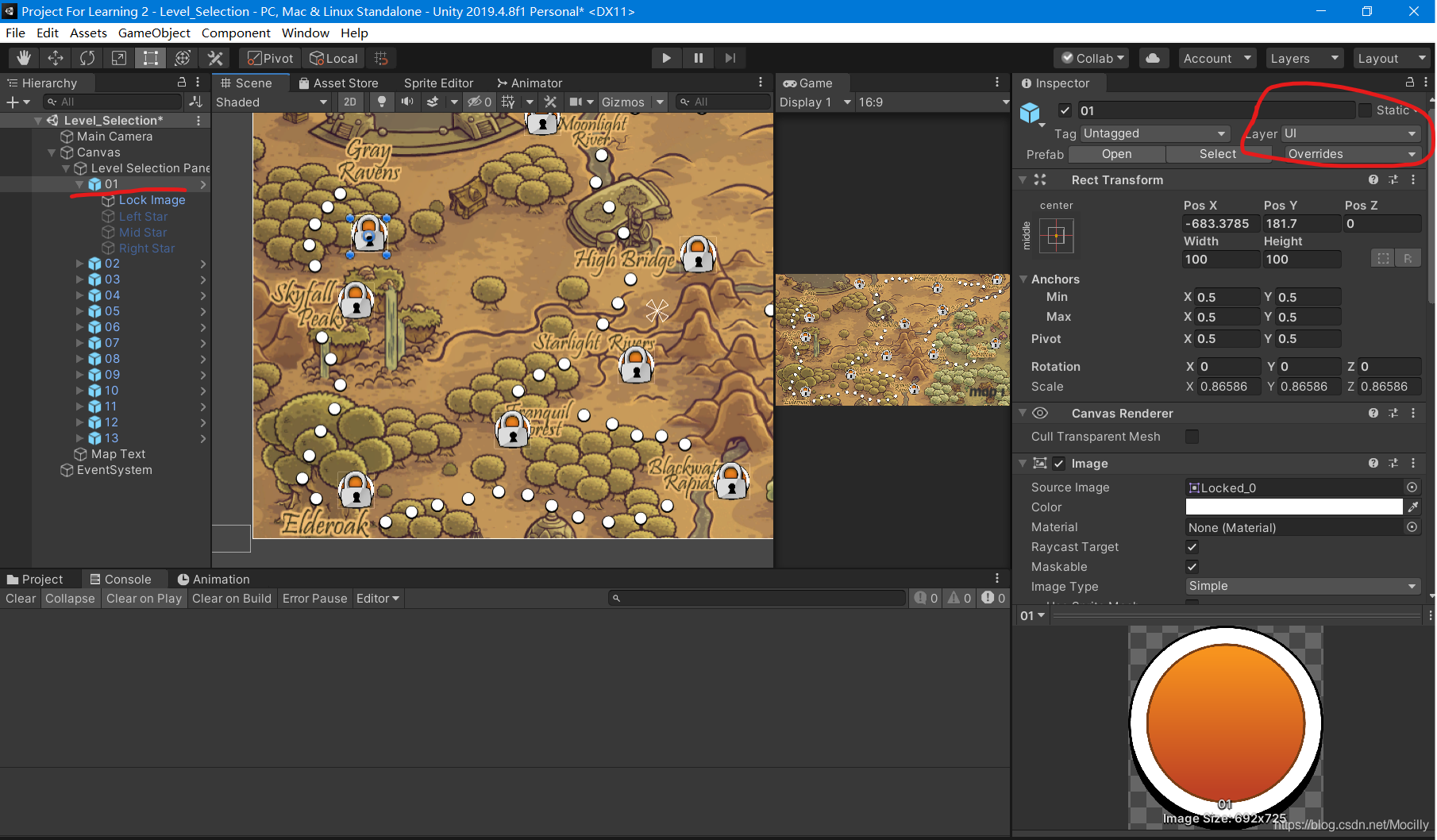Select the Rotate tool
Image resolution: width=1437 pixels, height=840 pixels.
click(x=87, y=58)
